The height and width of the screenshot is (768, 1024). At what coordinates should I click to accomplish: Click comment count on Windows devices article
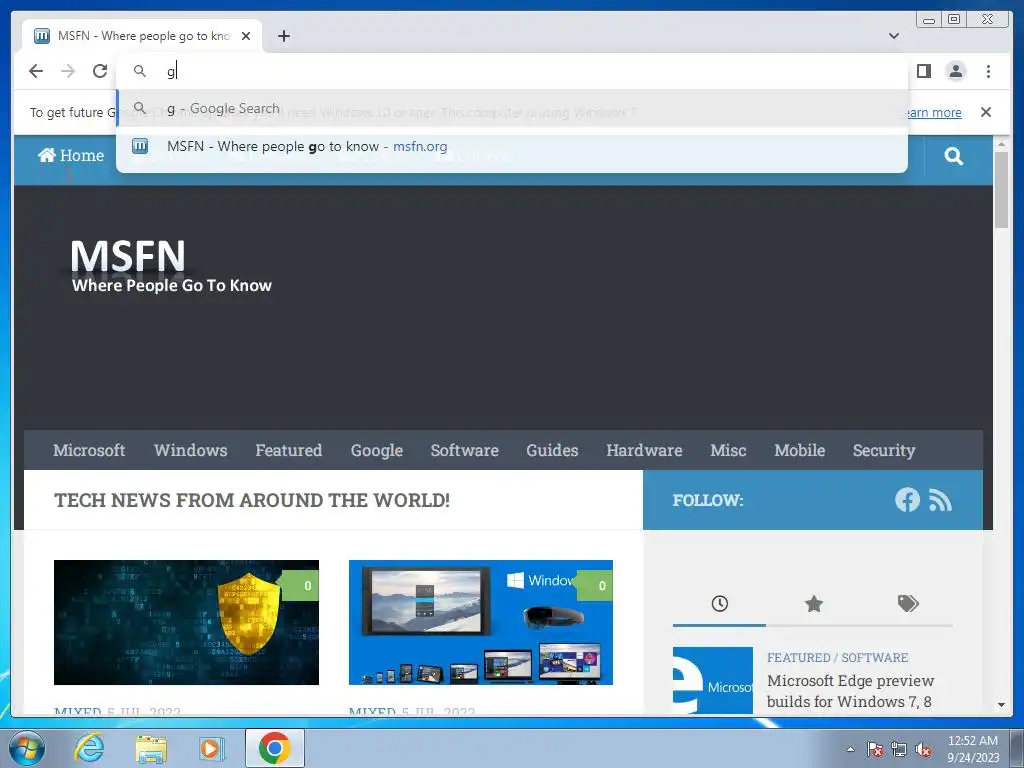pos(597,586)
